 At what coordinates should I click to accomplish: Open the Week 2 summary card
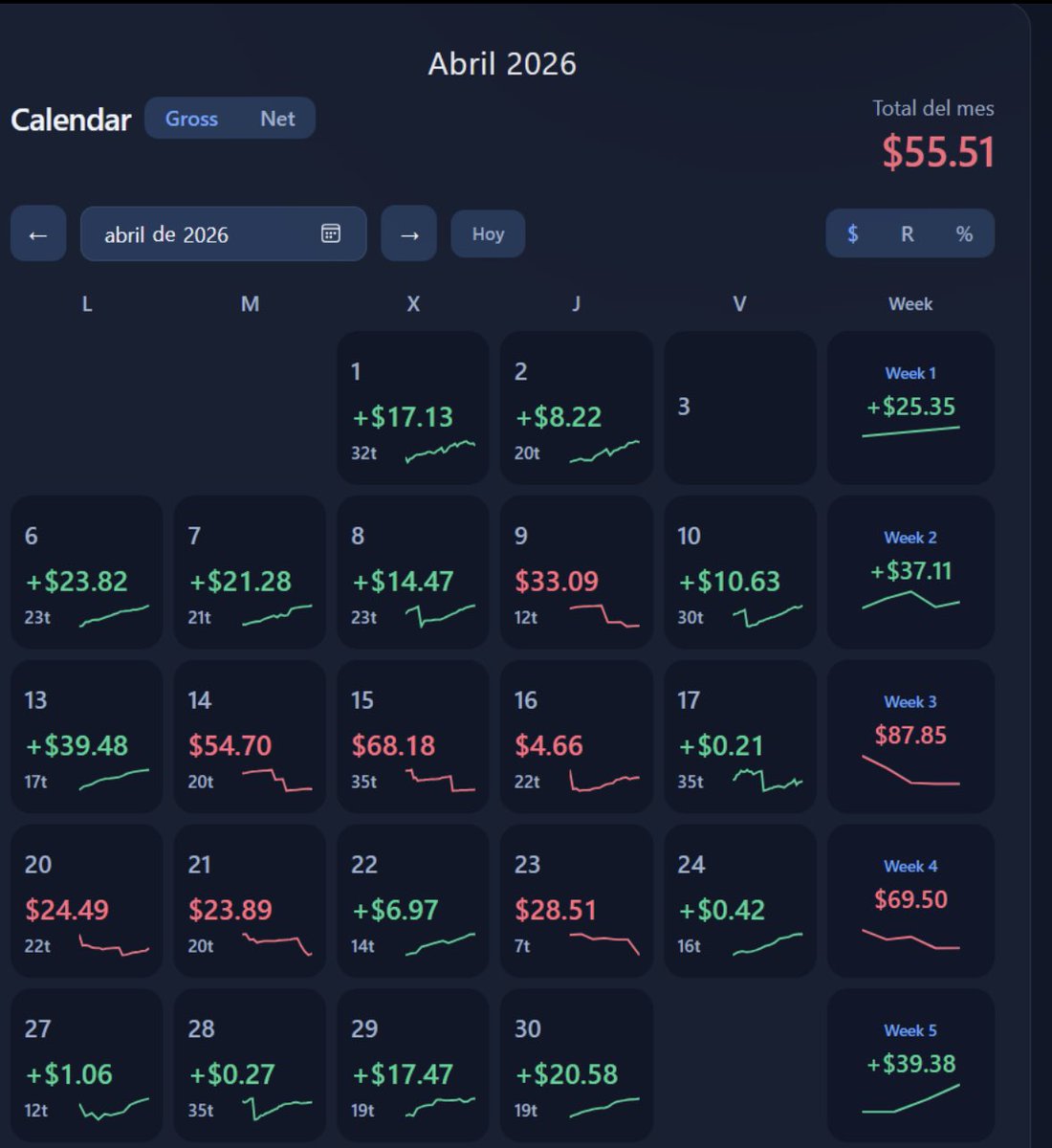[x=910, y=572]
